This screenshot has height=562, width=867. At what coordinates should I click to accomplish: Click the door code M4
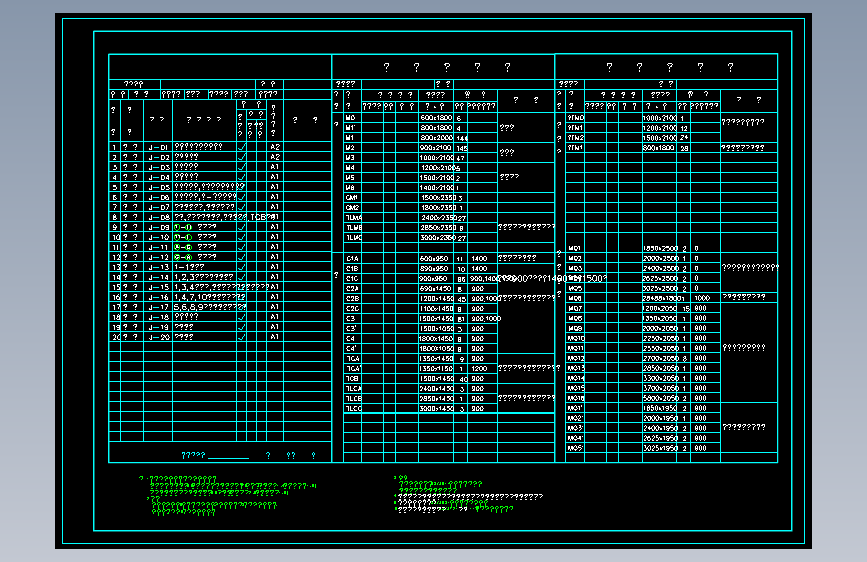pyautogui.click(x=350, y=168)
